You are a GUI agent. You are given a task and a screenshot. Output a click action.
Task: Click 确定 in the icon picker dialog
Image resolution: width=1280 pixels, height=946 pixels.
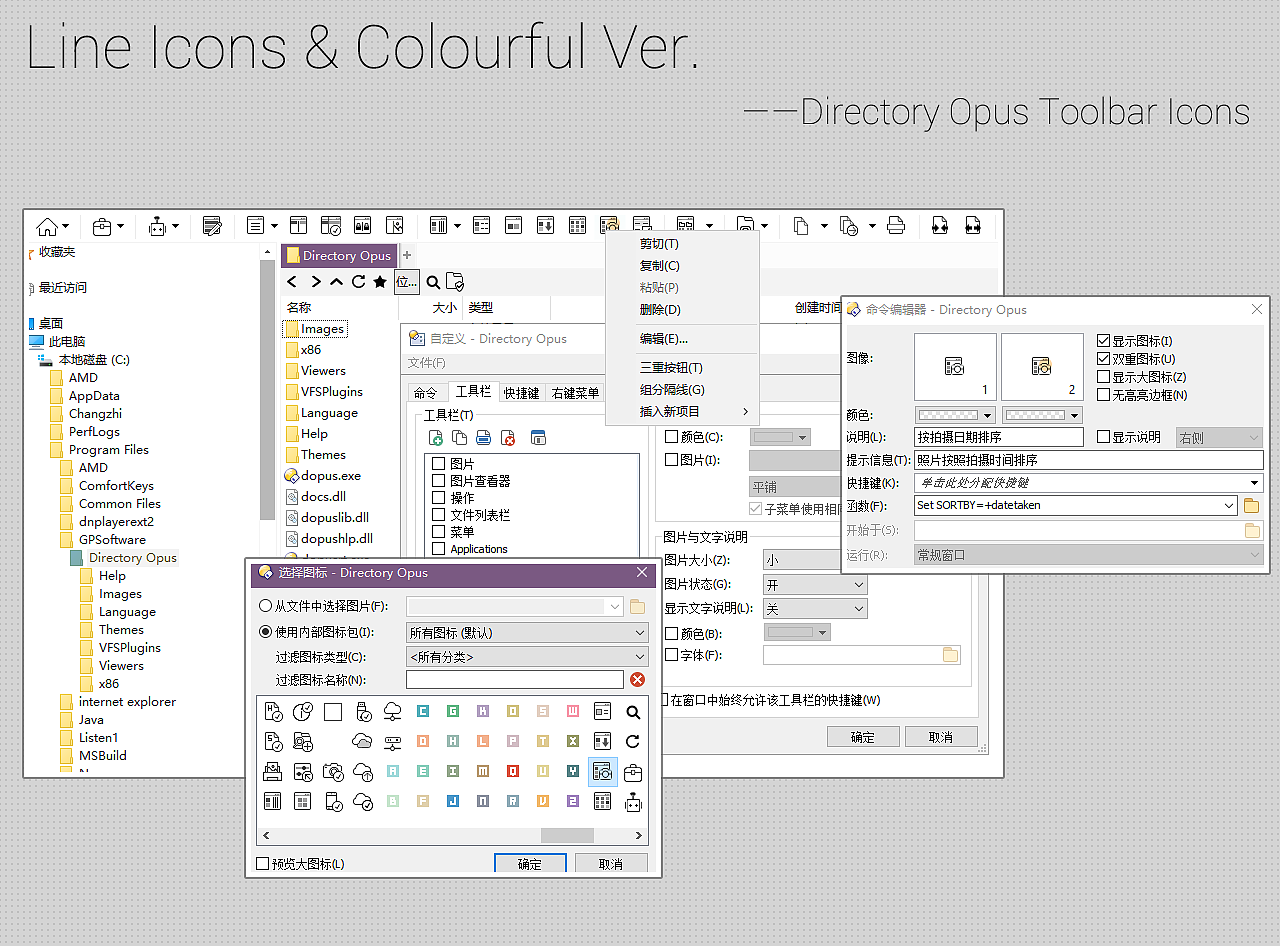pos(530,864)
